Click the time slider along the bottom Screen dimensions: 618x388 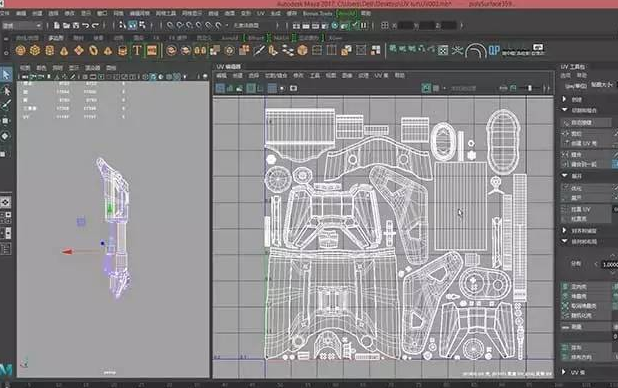[309, 384]
